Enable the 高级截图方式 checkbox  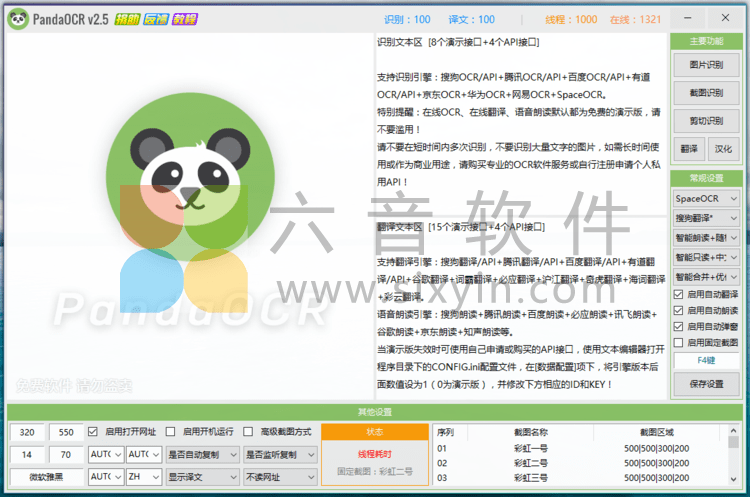click(248, 431)
